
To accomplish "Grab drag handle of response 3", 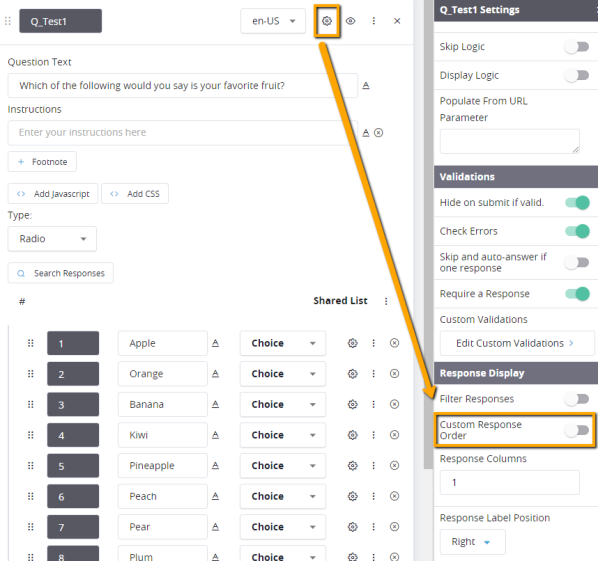I will (31, 404).
